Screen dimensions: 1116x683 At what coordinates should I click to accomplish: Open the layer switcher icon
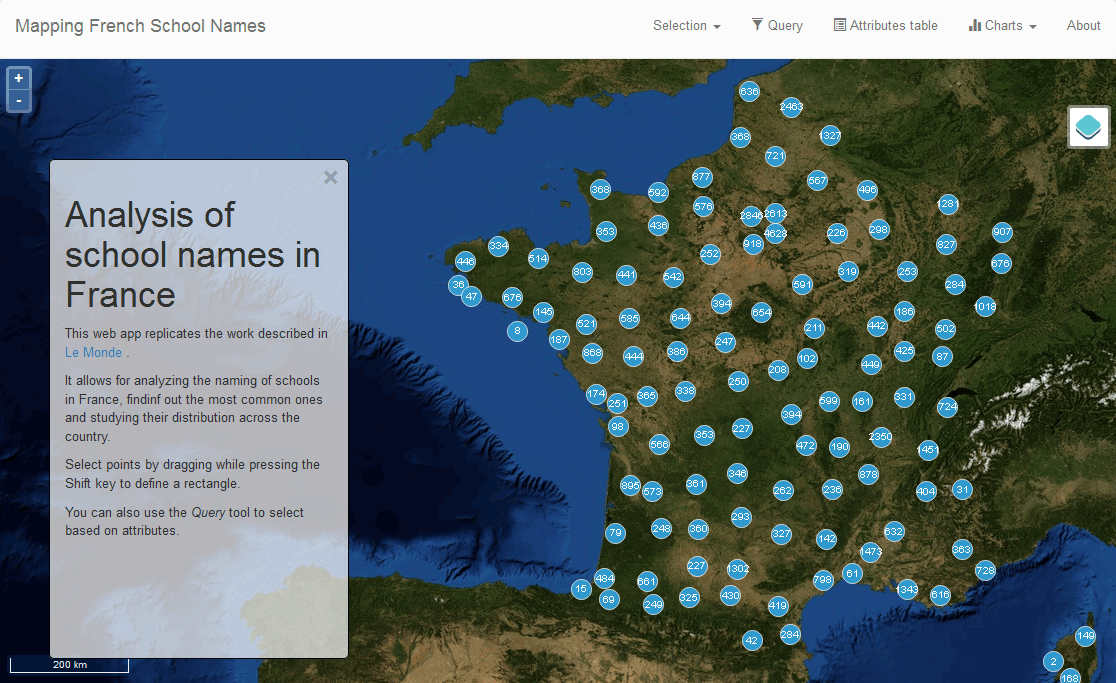pos(1088,127)
